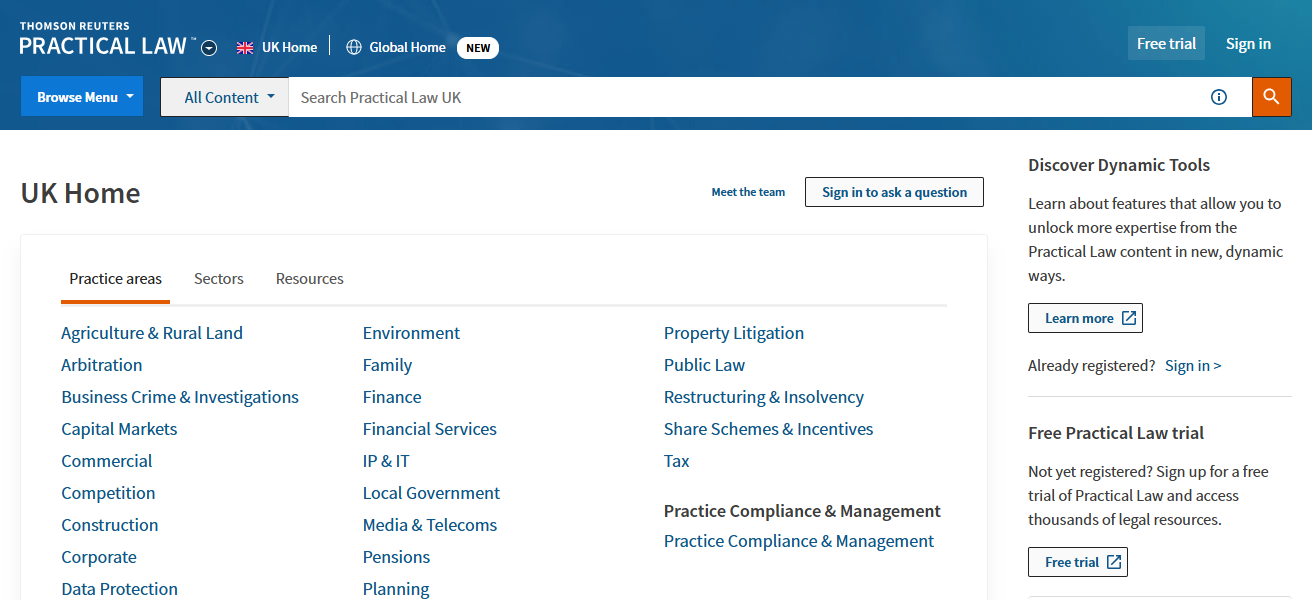The width and height of the screenshot is (1312, 600).
Task: Open Share Schemes & Incentives
Action: pos(769,429)
